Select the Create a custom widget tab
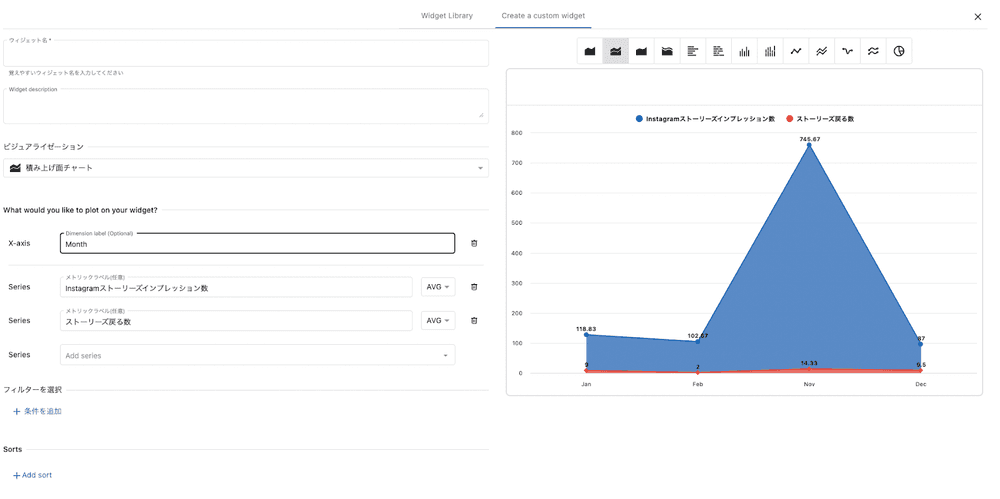1000x499 pixels. tap(543, 16)
